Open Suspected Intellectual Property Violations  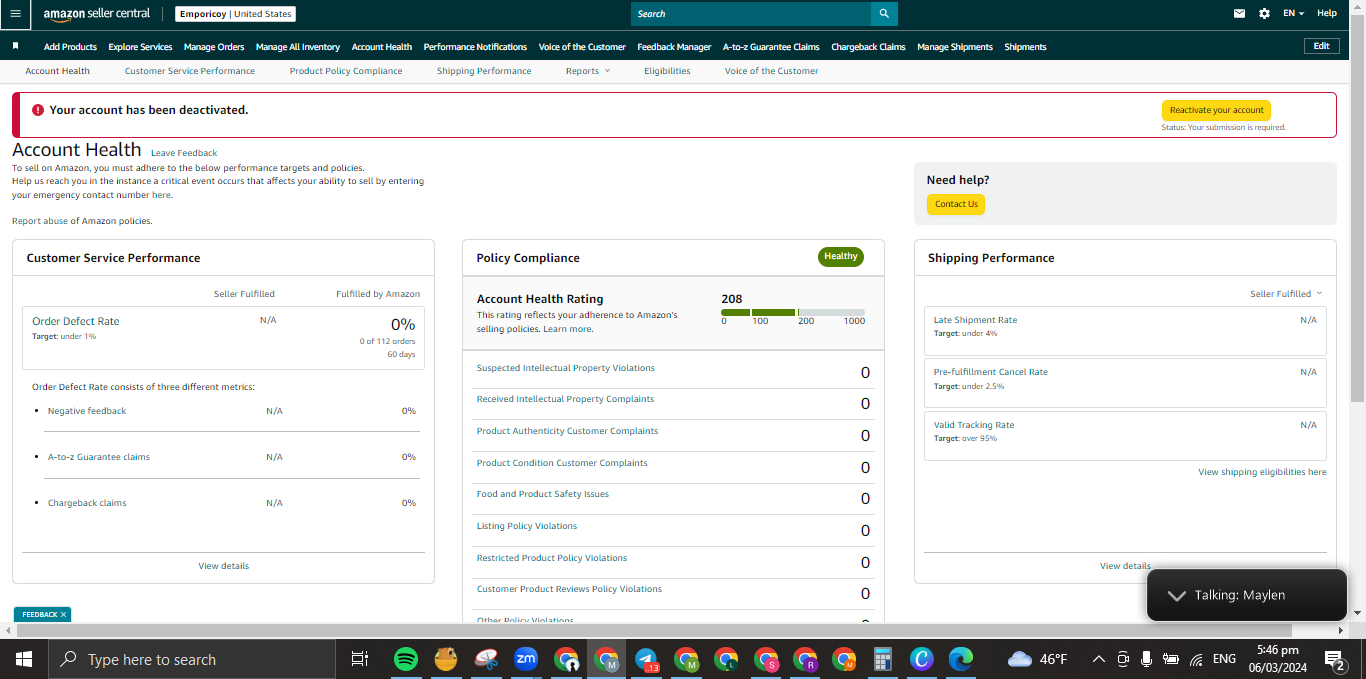click(566, 368)
